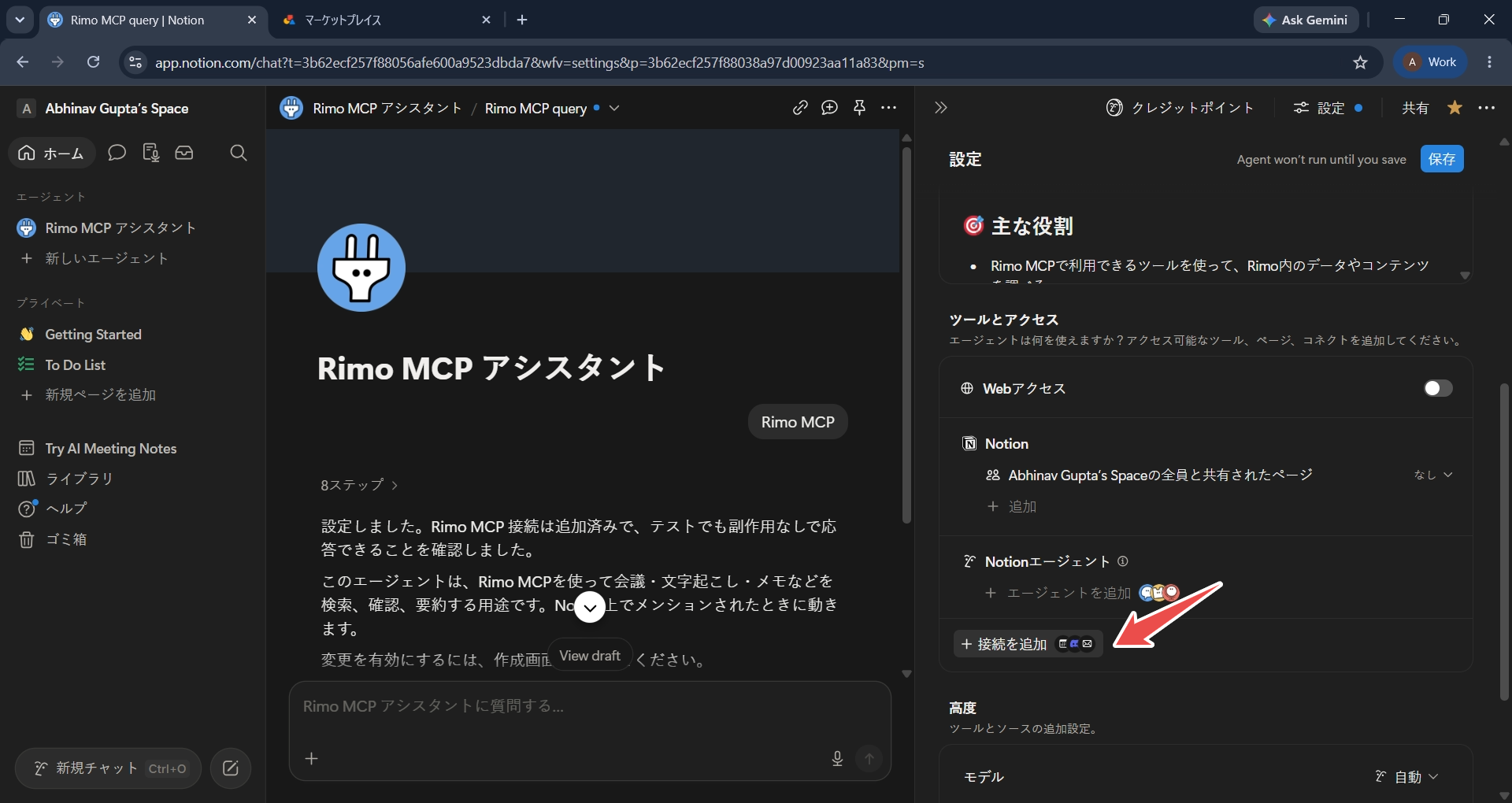This screenshot has height=803, width=1512.
Task: Open the meeting notes icon next to chat
Action: click(150, 153)
